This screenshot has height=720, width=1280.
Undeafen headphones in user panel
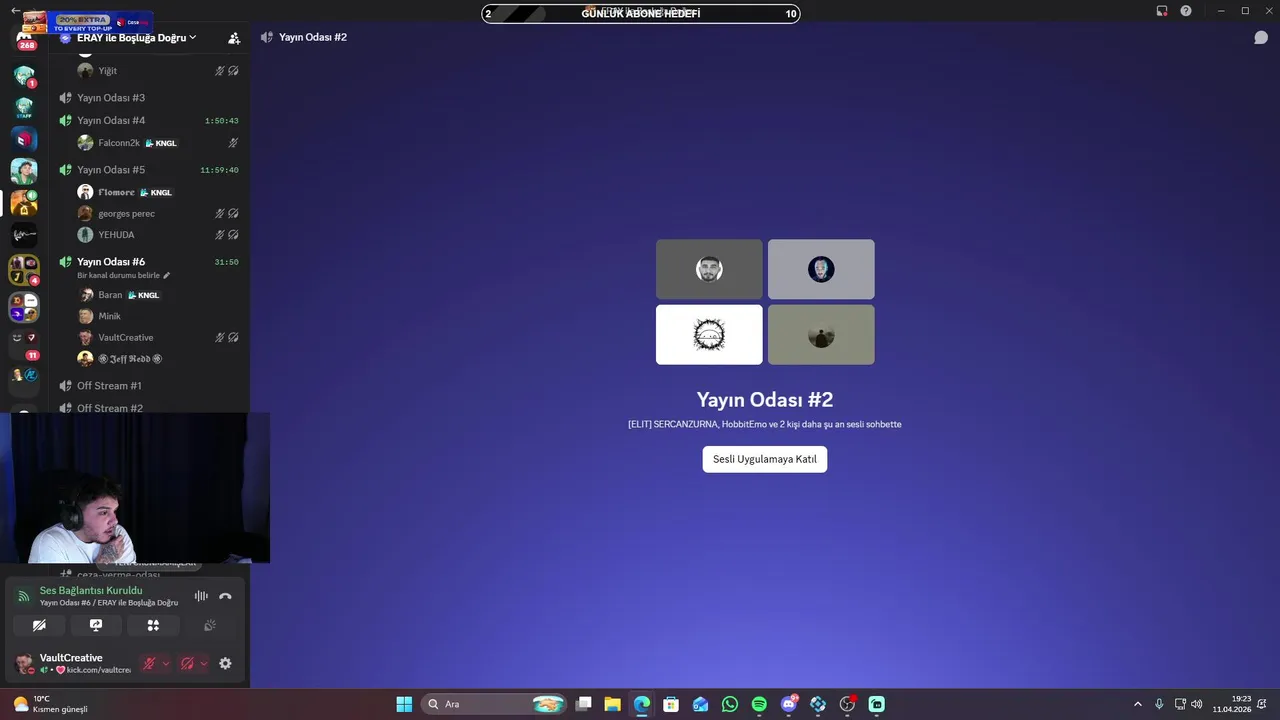click(x=187, y=663)
